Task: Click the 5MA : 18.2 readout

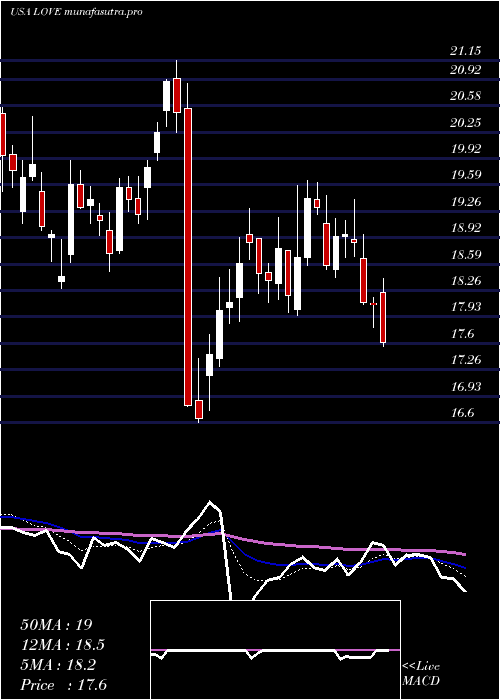Action: tap(58, 665)
